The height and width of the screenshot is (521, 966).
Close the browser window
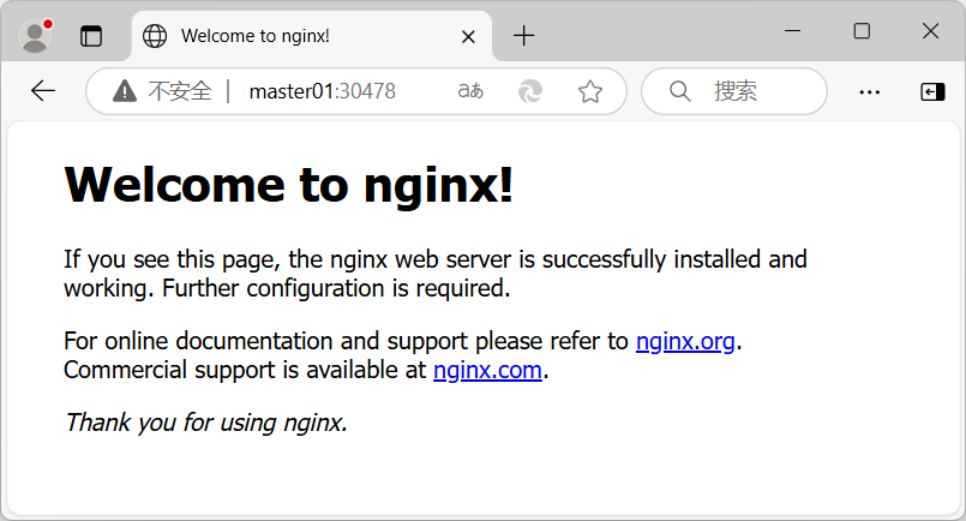pyautogui.click(x=930, y=31)
